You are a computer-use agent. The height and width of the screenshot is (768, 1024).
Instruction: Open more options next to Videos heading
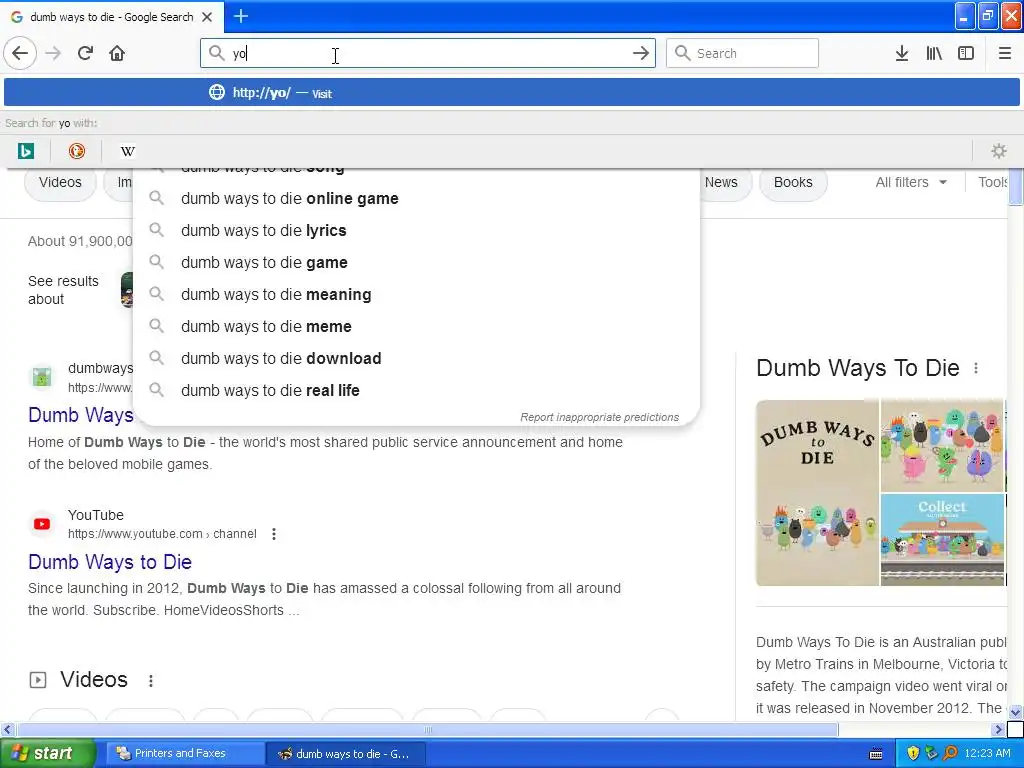[151, 680]
